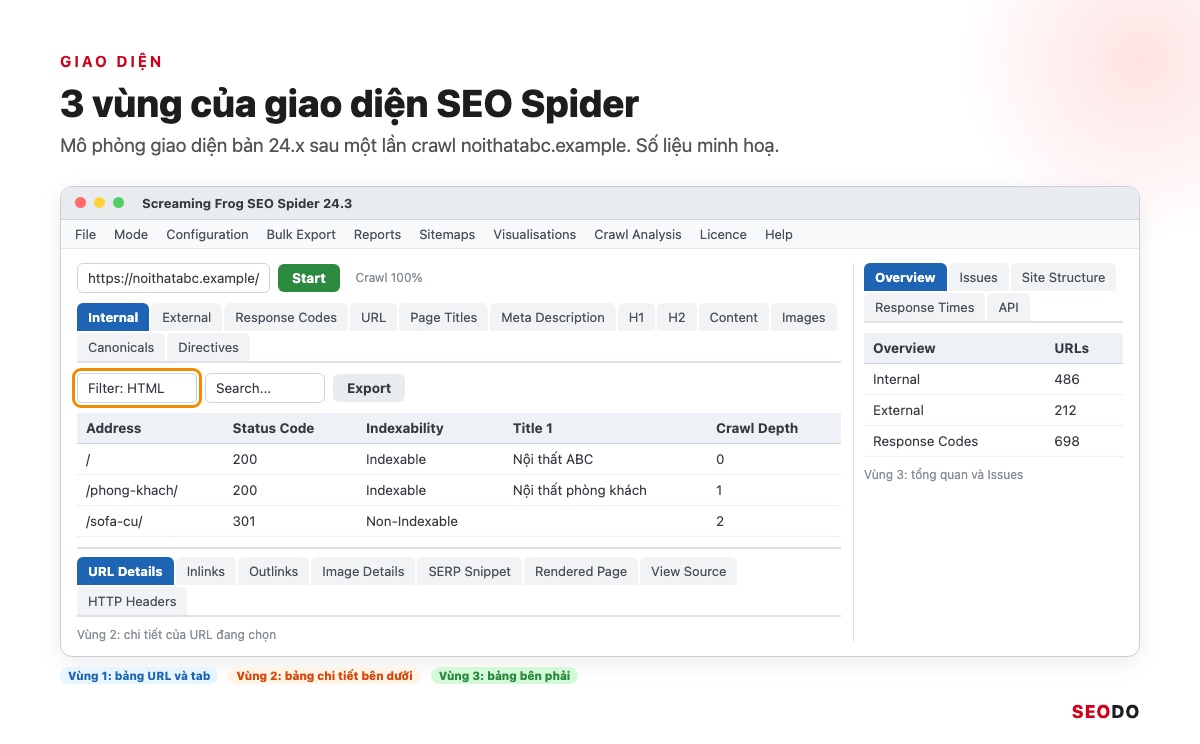Image resolution: width=1200 pixels, height=744 pixels.
Task: Open the URL tab
Action: 374,318
